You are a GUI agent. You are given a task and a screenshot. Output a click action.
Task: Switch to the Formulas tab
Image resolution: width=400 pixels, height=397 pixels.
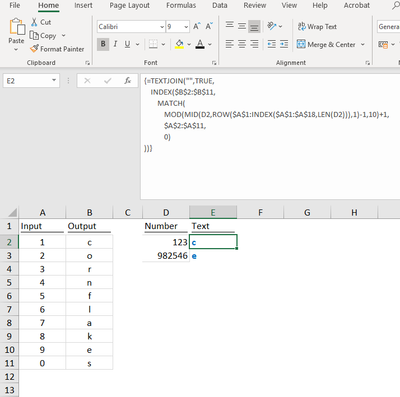[x=181, y=5]
